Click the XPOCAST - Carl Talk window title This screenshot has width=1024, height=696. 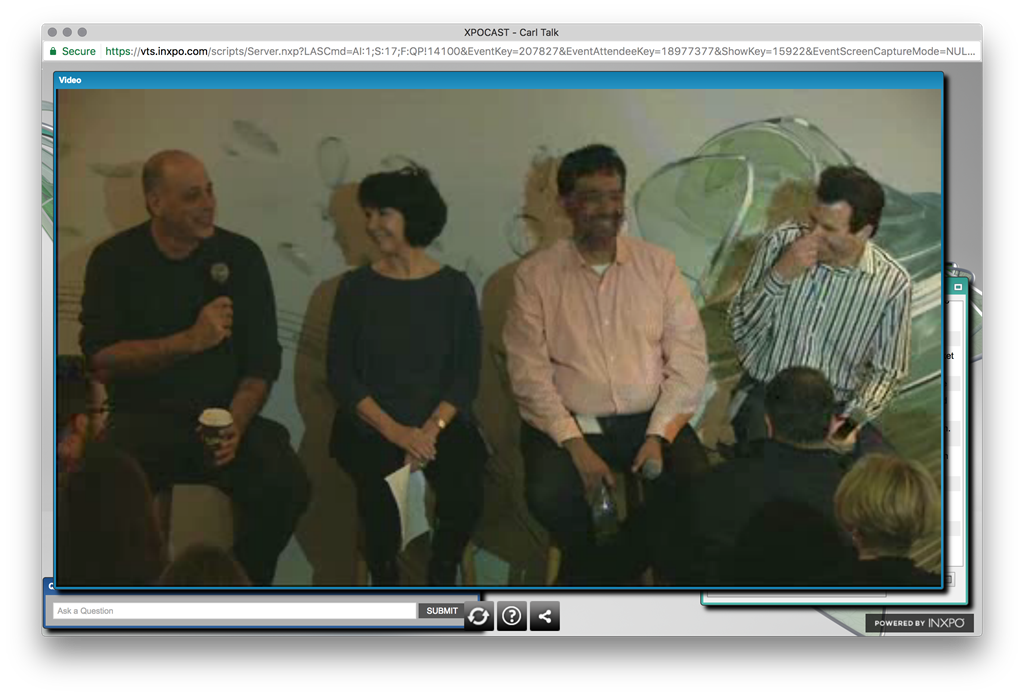coord(511,32)
